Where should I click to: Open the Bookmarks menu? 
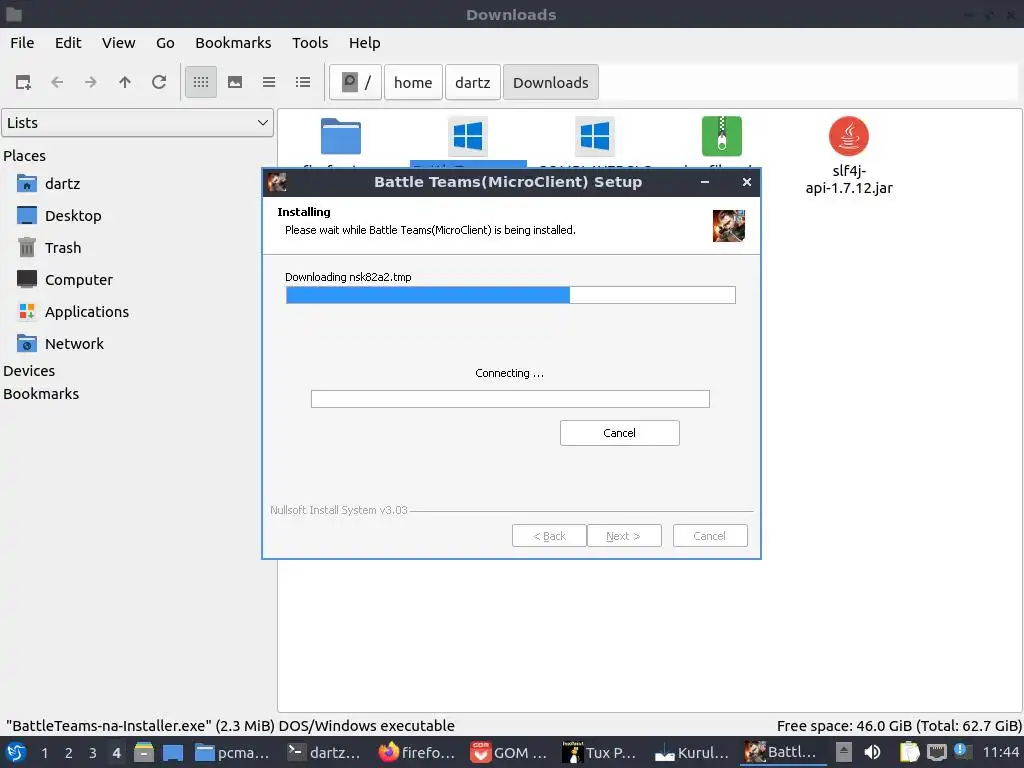coord(233,43)
